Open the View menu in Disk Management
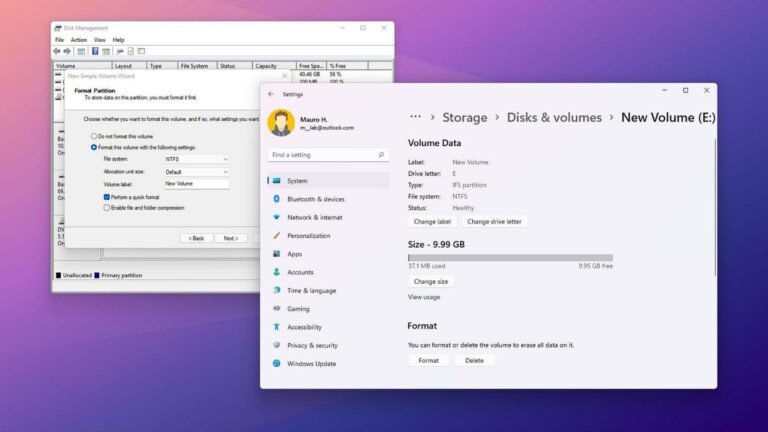This screenshot has width=768, height=432. [x=99, y=40]
